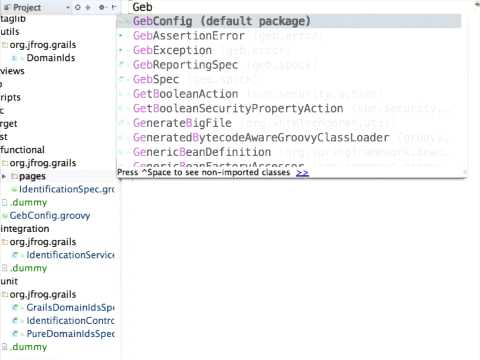This screenshot has width=480, height=360.
Task: Pick GebSpec in the class list
Action: pos(156,80)
